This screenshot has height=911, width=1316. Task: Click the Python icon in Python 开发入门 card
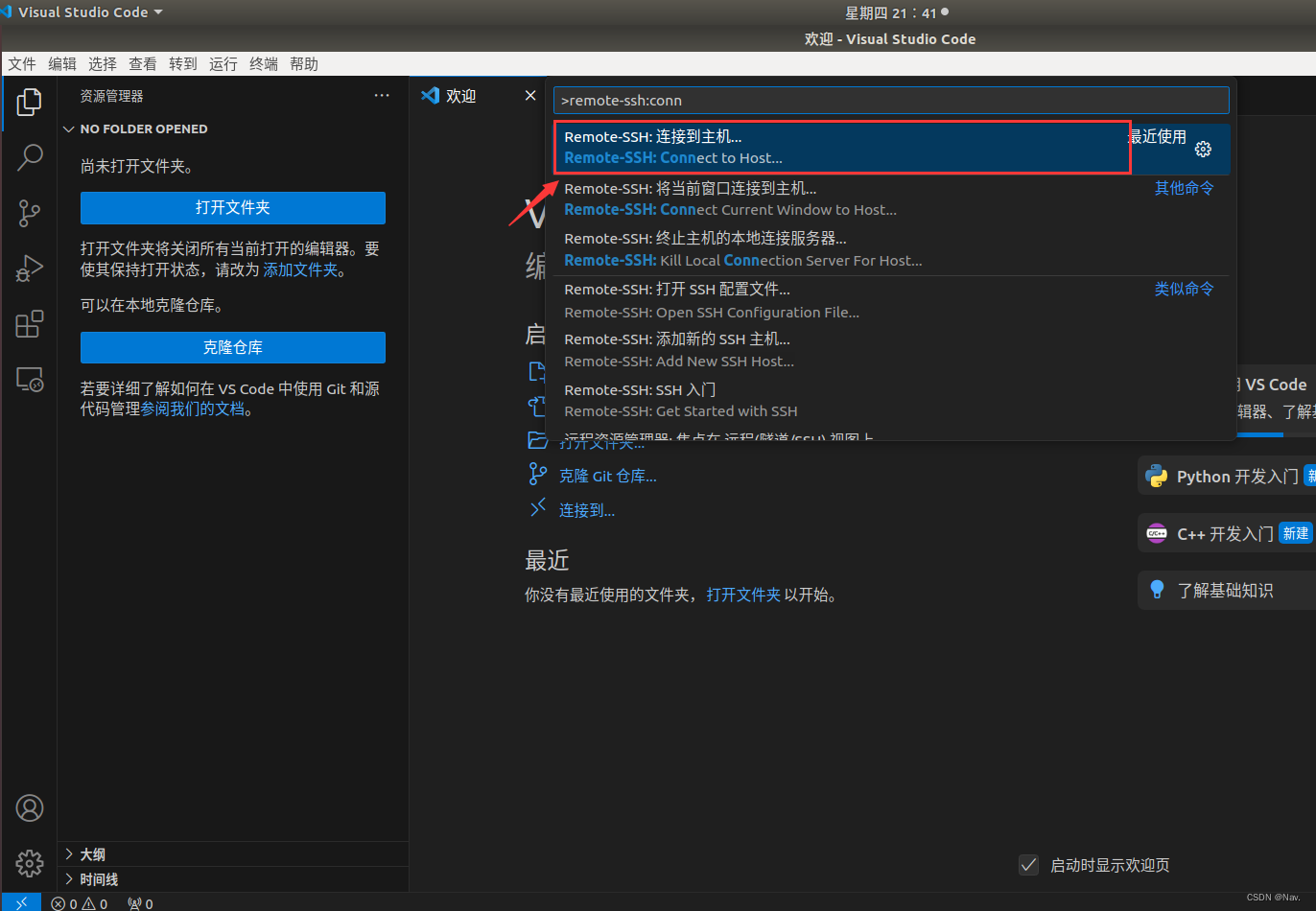(1156, 477)
